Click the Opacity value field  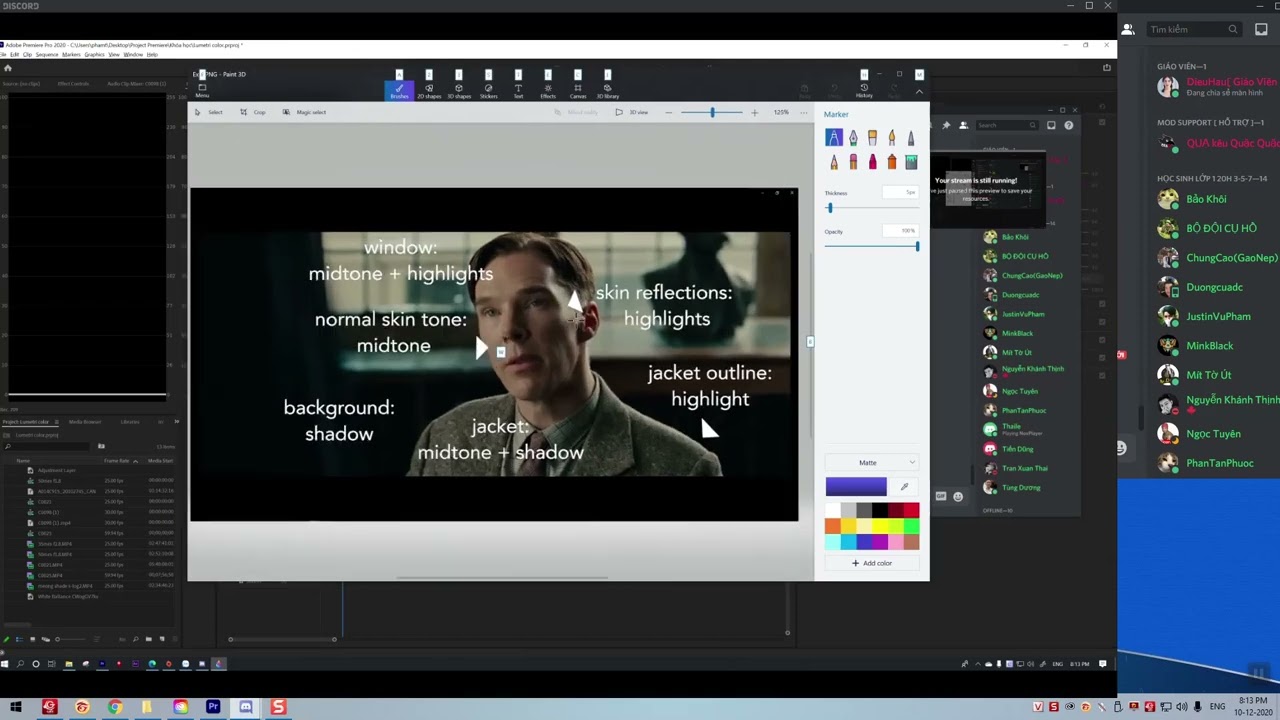pos(901,231)
